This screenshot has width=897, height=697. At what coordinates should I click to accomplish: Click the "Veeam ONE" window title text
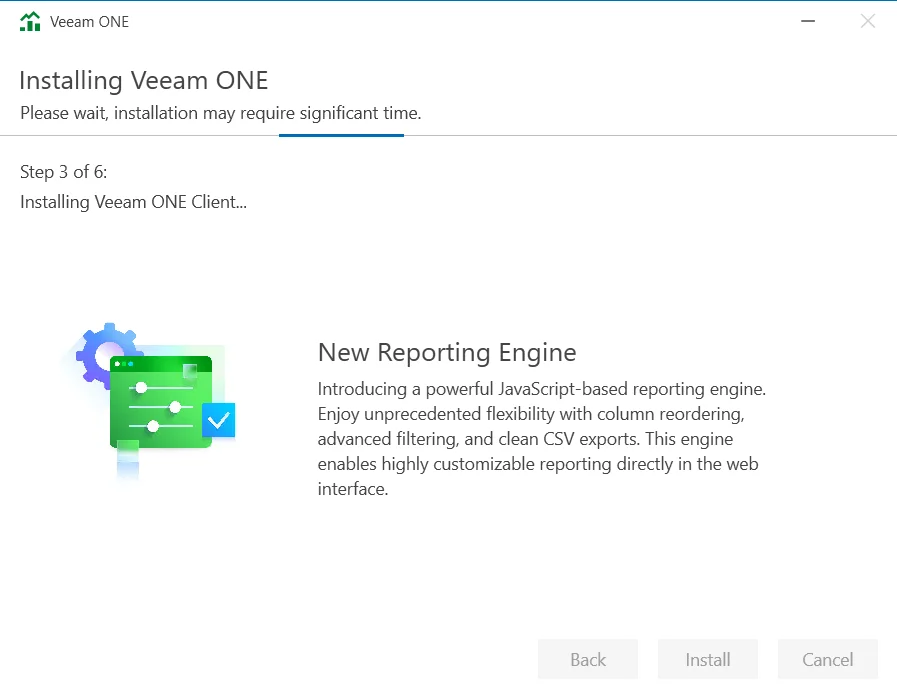pos(89,22)
